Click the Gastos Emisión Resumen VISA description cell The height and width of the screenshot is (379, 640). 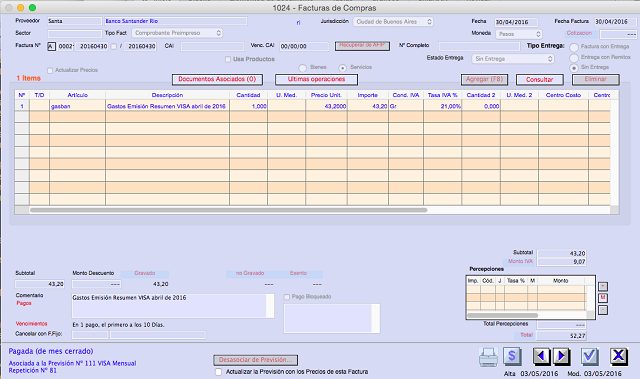point(167,106)
